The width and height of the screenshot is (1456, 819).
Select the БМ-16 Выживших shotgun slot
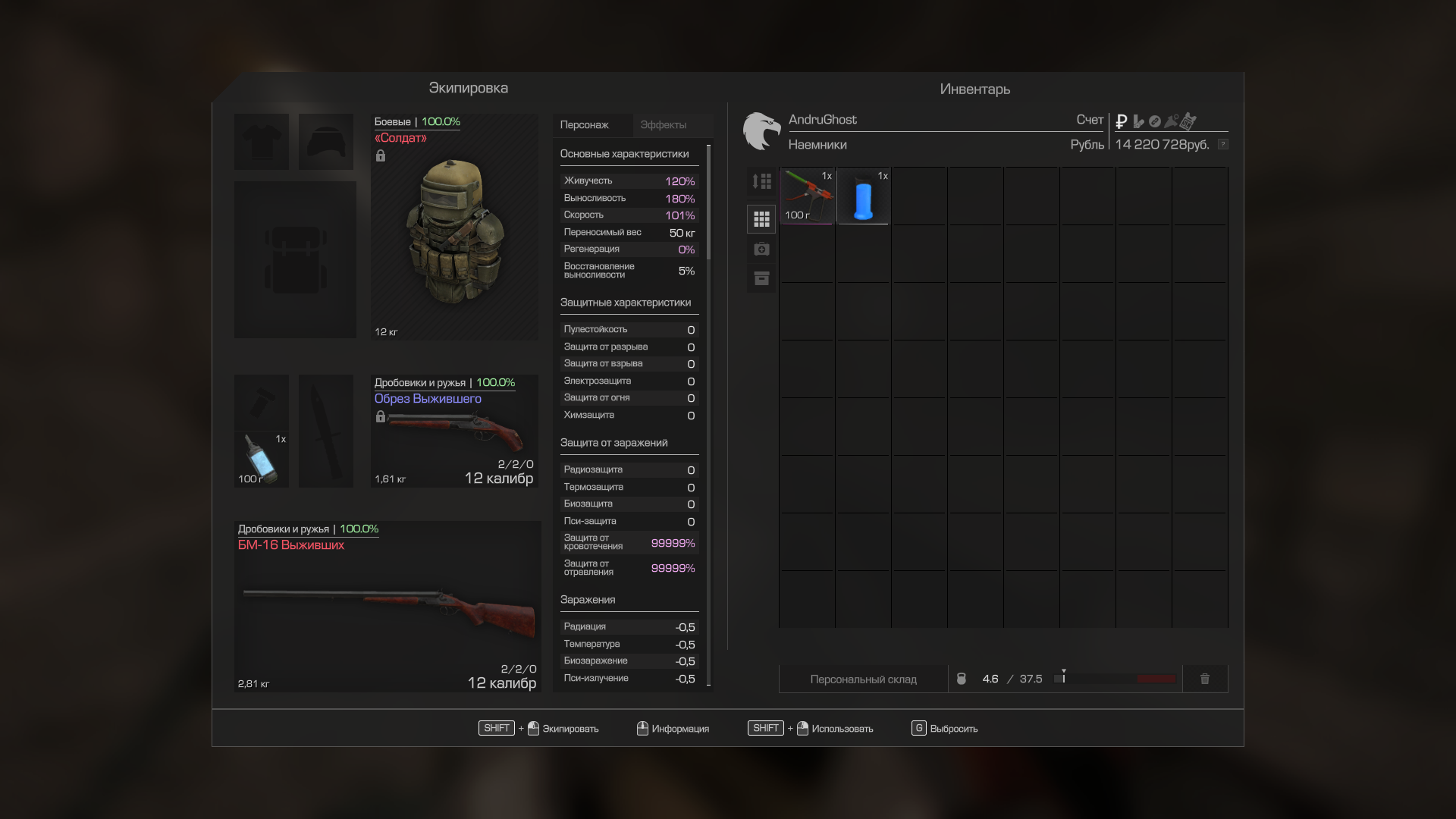[x=387, y=607]
